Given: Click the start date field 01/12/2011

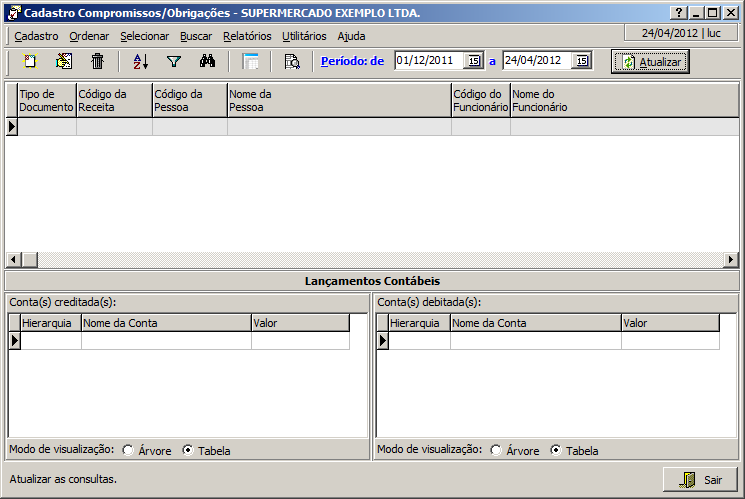Looking at the screenshot, I should tap(429, 61).
